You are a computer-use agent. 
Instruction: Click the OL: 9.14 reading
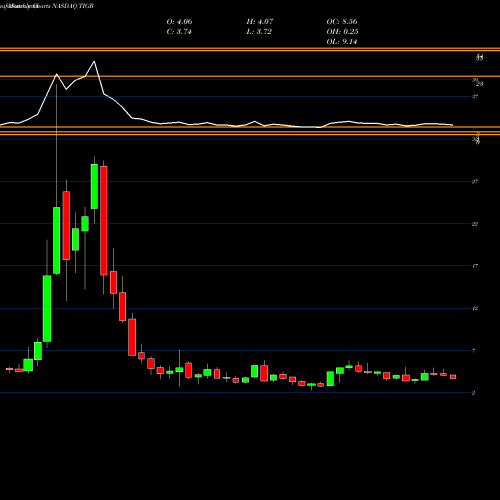pos(342,42)
